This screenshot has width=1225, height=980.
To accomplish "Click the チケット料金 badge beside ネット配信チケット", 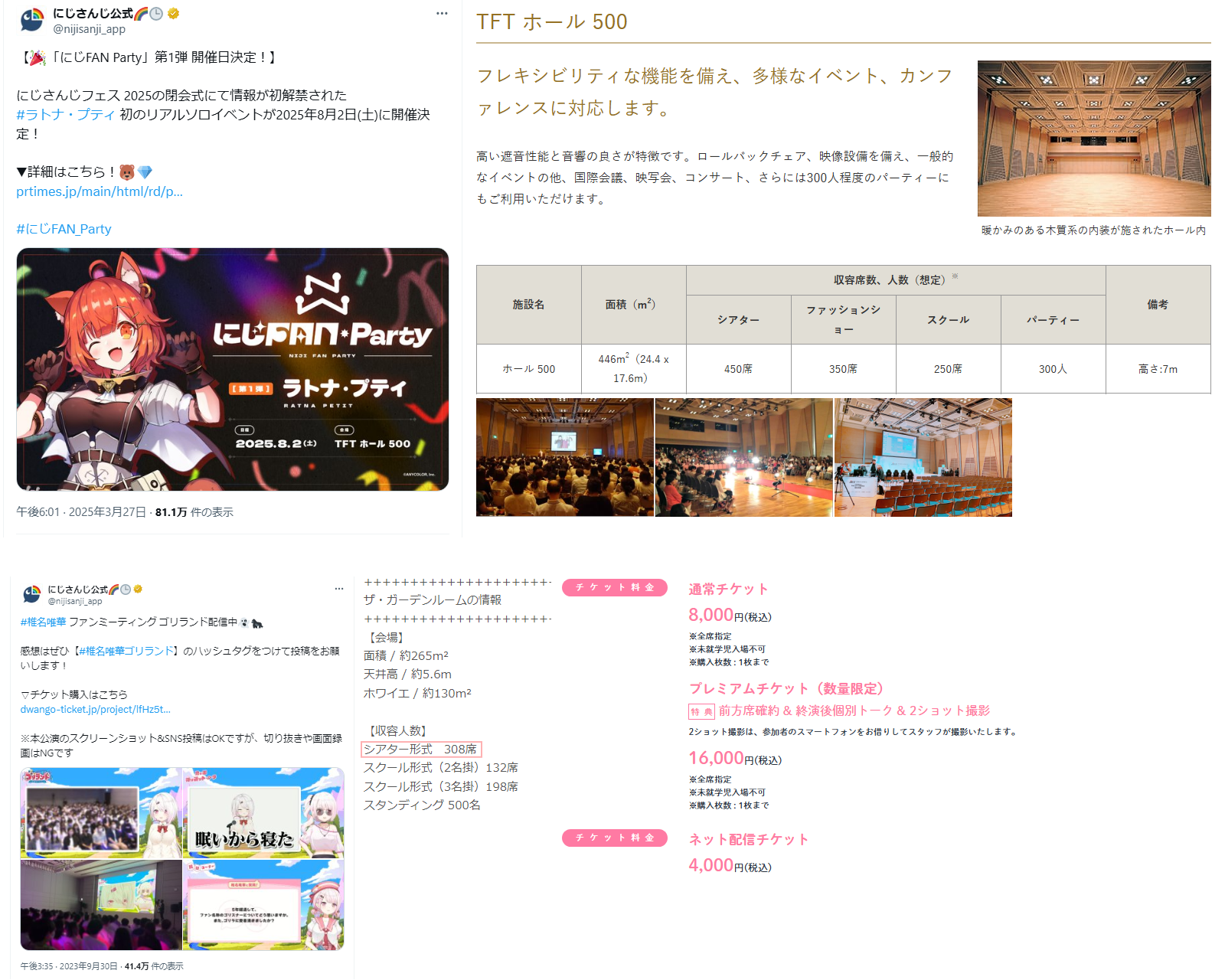I will coord(614,838).
